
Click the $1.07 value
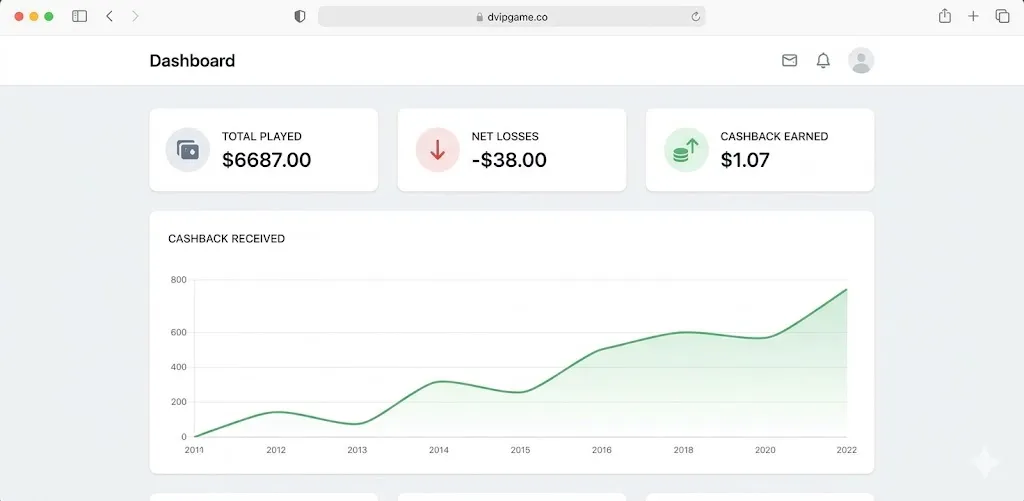point(745,160)
